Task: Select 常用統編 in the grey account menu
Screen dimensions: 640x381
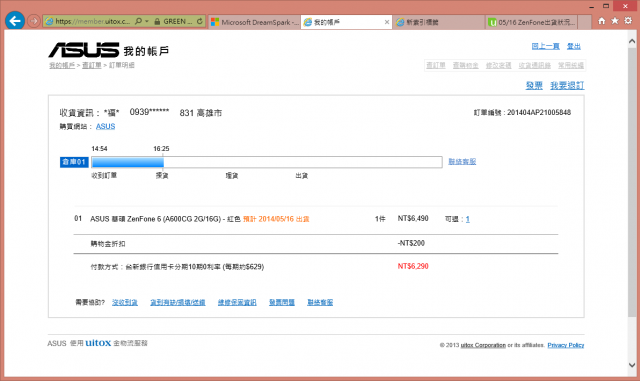Action: pyautogui.click(x=571, y=65)
